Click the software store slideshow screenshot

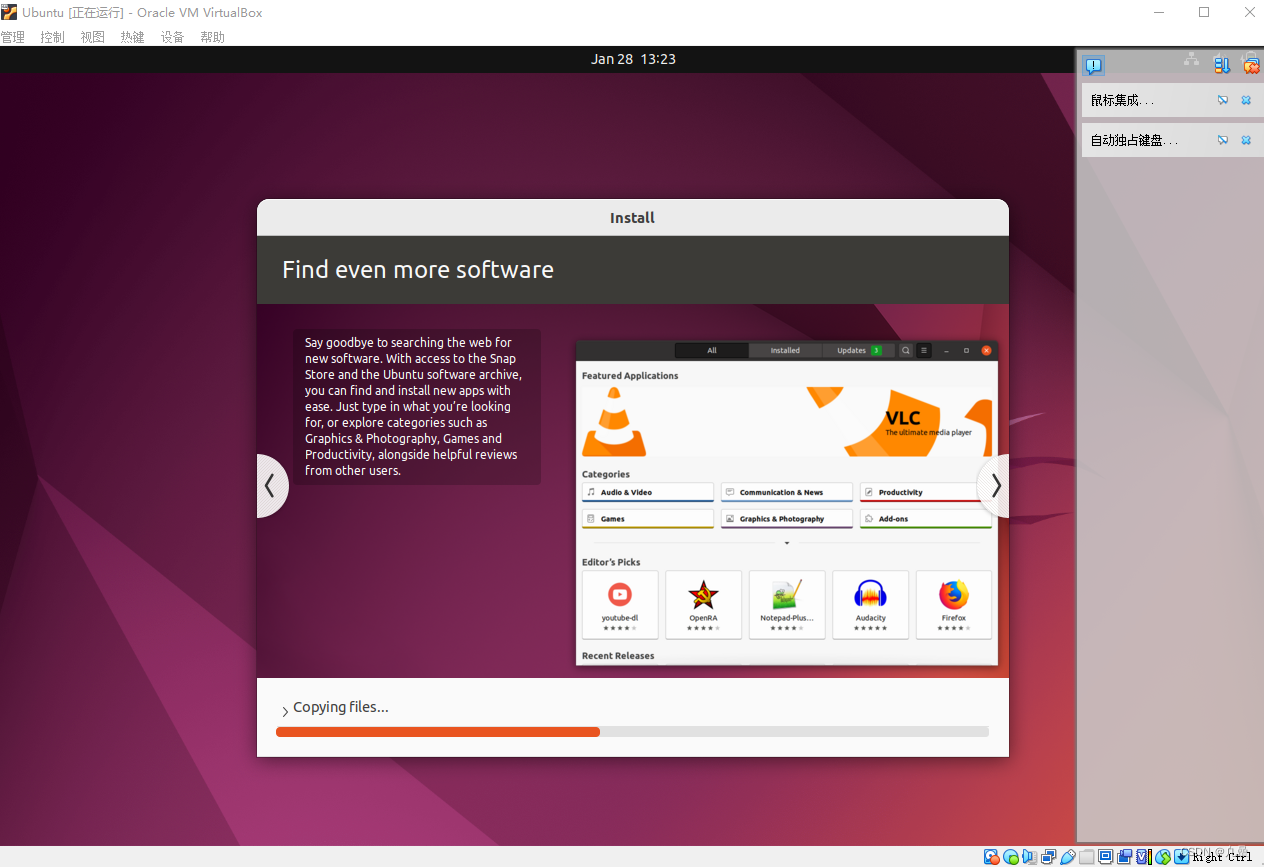787,502
